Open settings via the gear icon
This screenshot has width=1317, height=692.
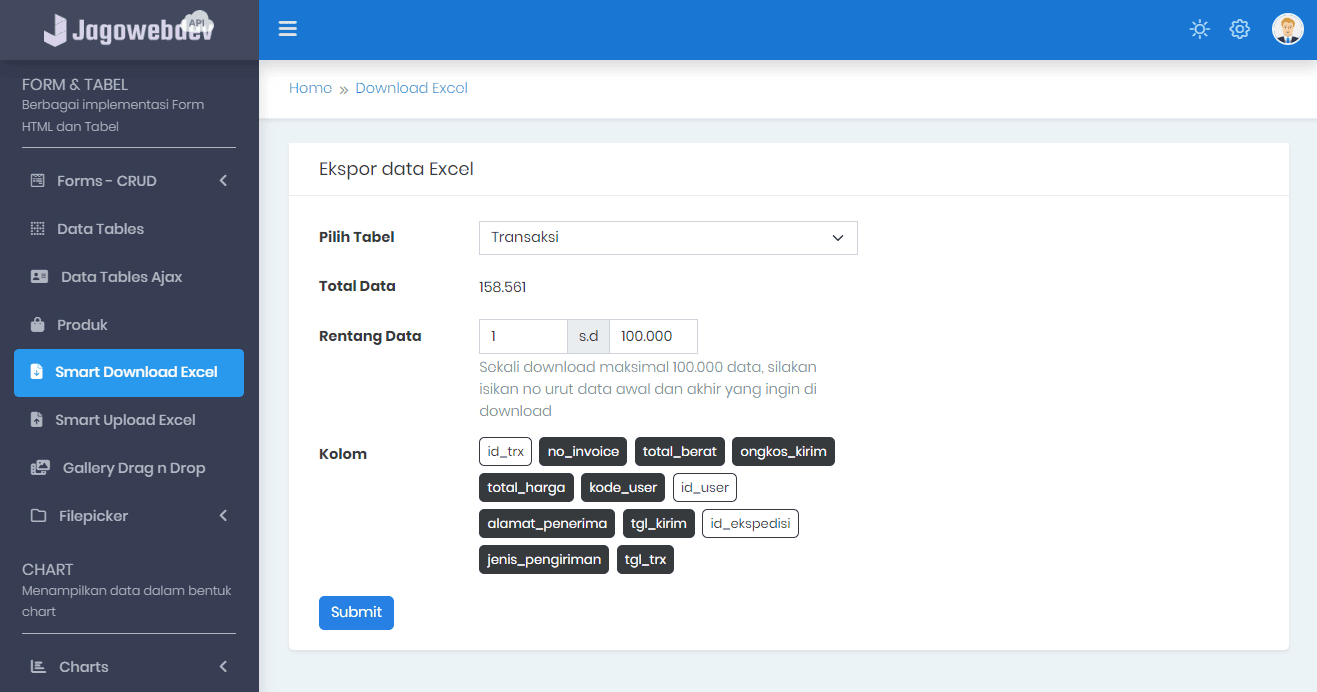[x=1239, y=29]
